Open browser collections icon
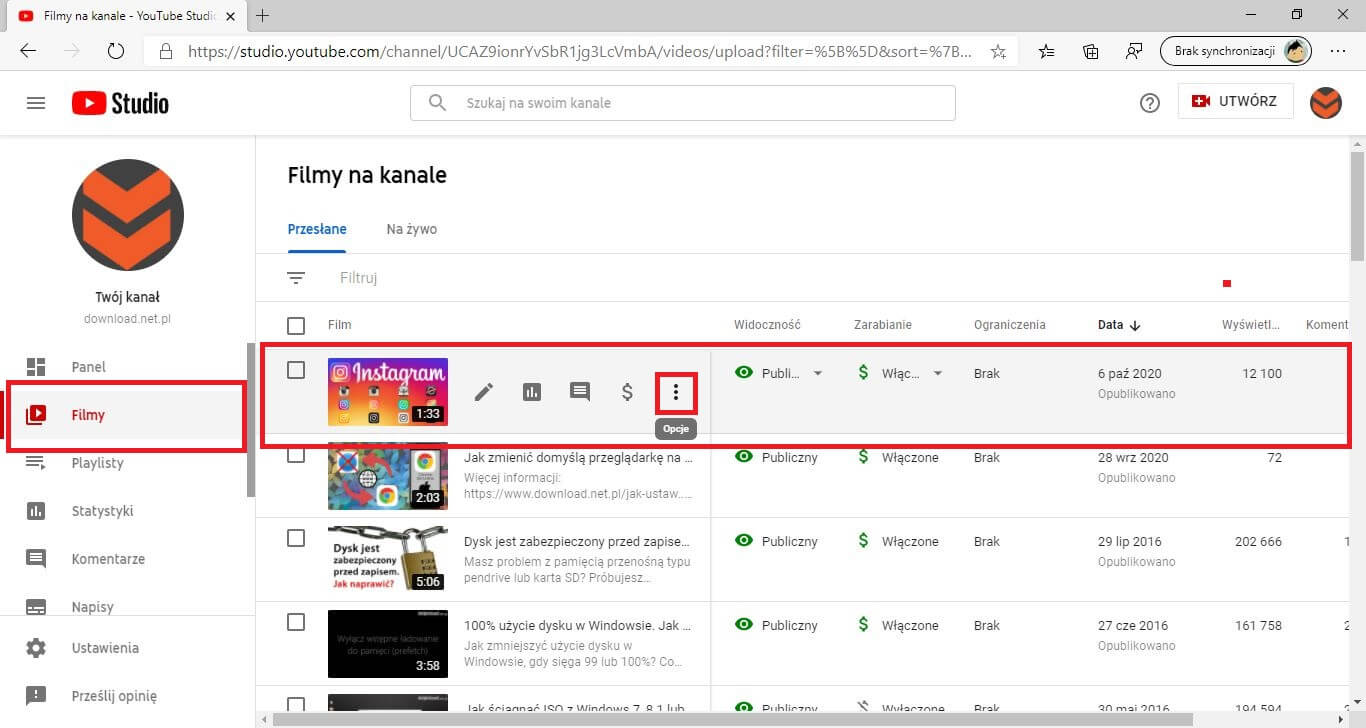1366x728 pixels. (1091, 52)
